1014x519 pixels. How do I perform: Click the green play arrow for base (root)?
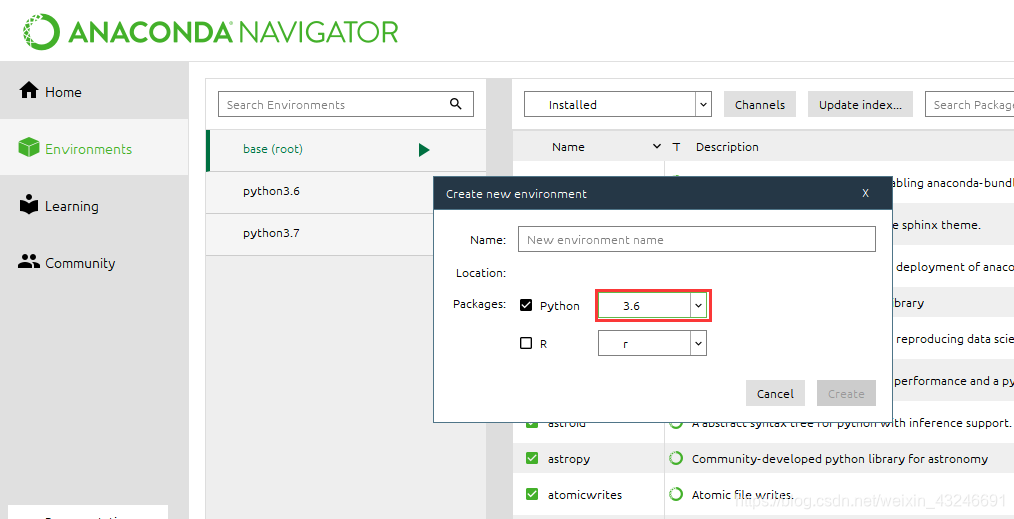tap(424, 150)
